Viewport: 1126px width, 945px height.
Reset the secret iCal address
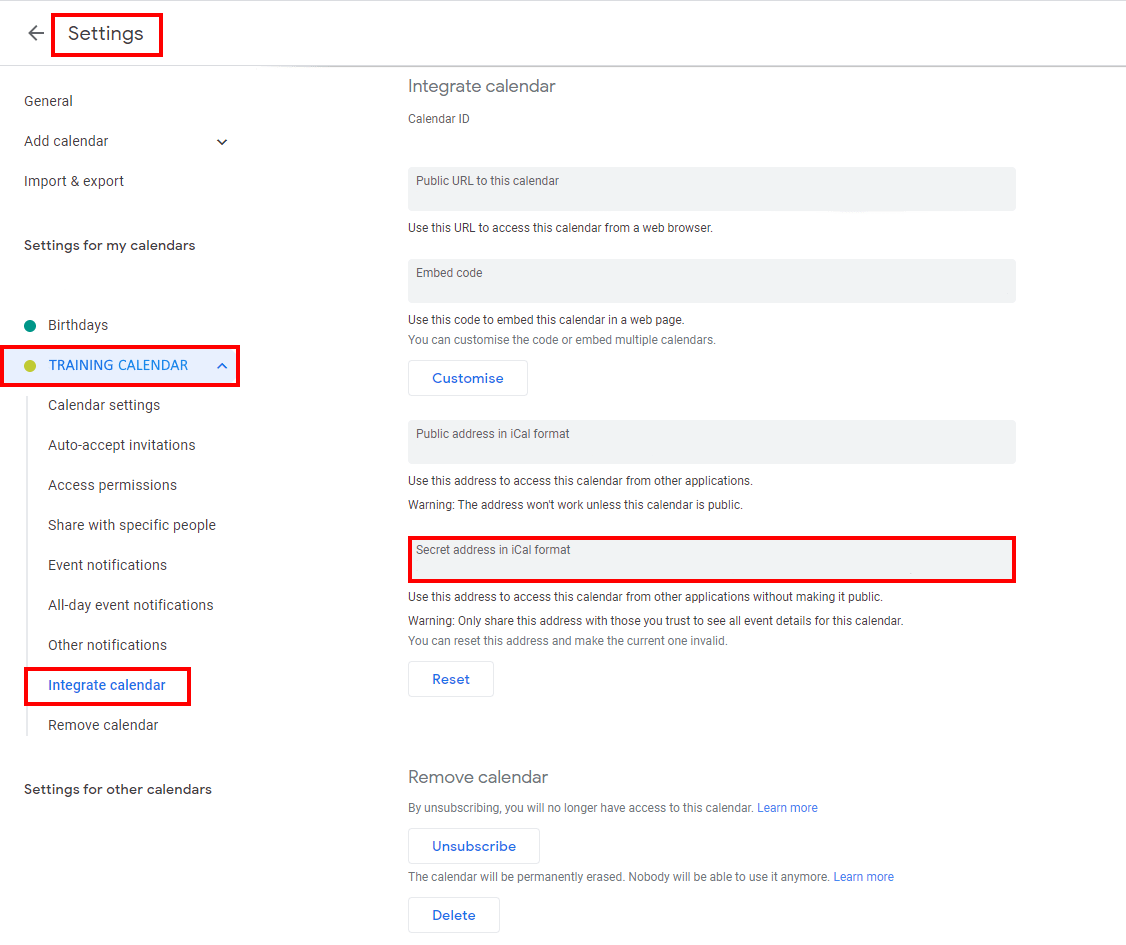(450, 679)
